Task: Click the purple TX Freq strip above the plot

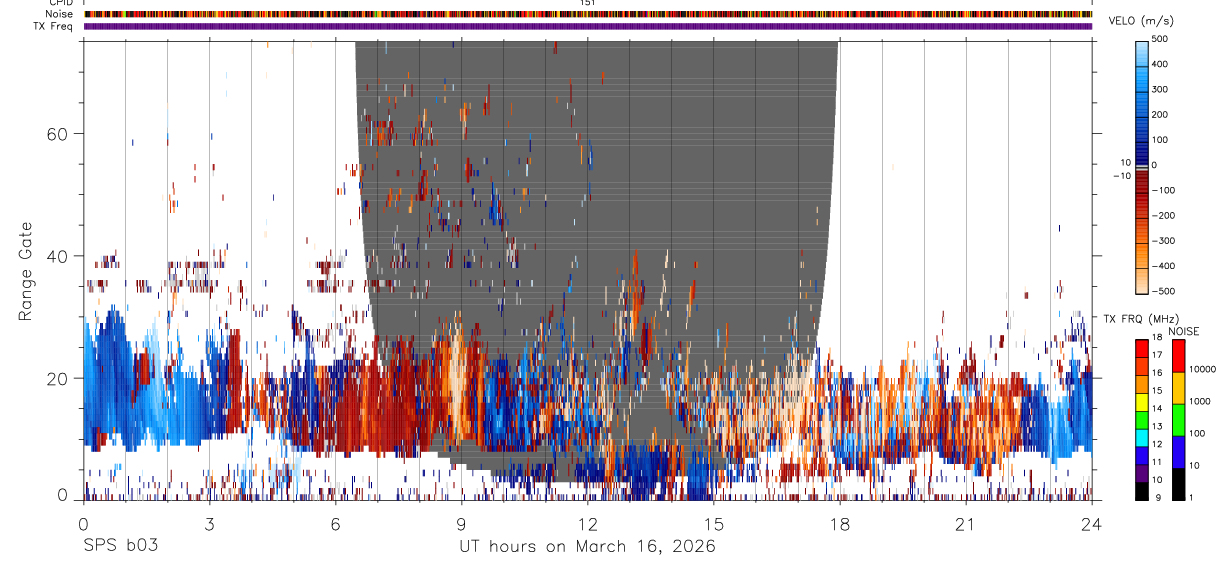Action: pyautogui.click(x=588, y=26)
